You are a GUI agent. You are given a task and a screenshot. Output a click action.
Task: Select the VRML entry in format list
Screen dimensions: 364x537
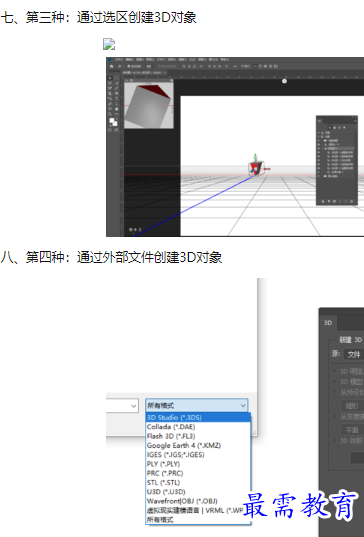click(198, 510)
